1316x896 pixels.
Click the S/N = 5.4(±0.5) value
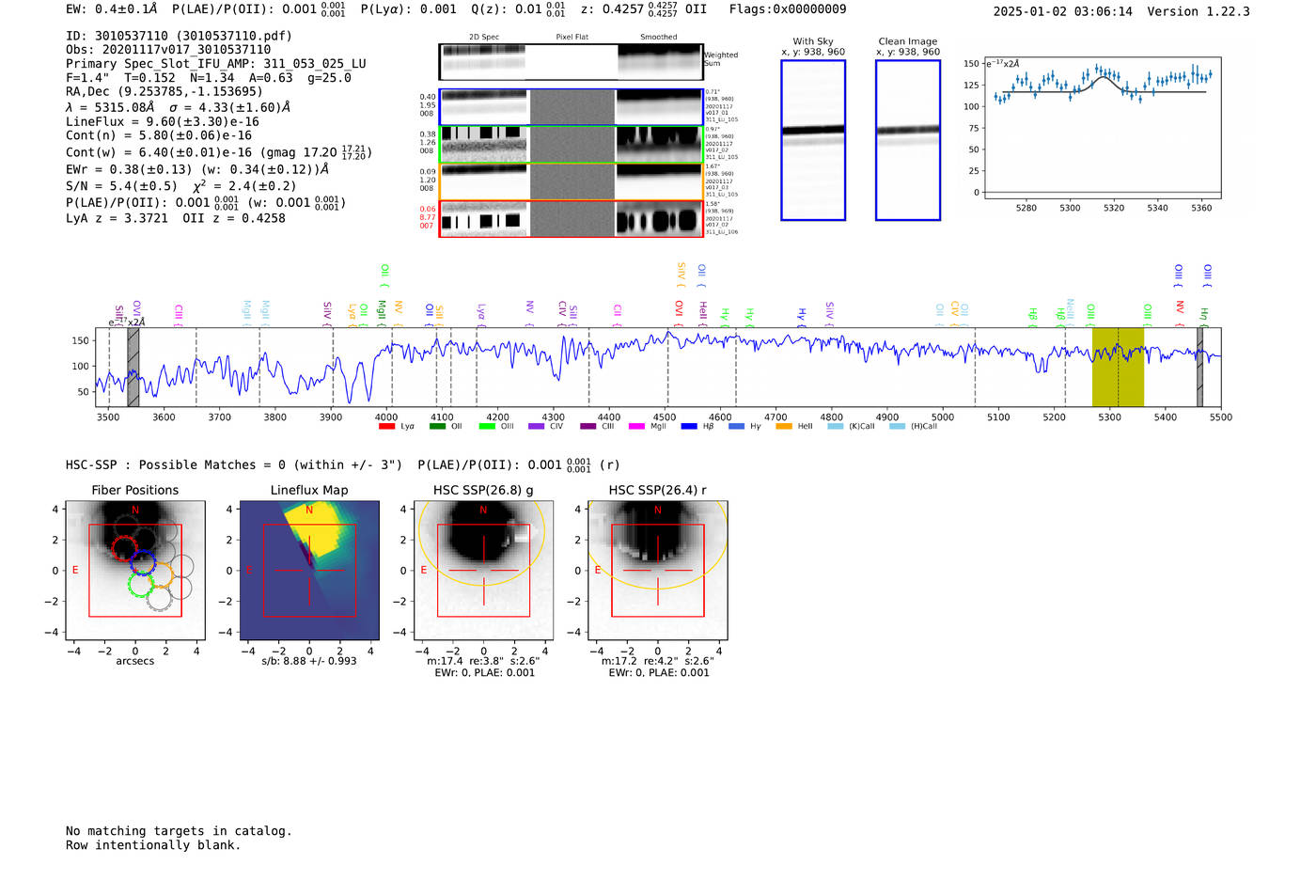121,186
